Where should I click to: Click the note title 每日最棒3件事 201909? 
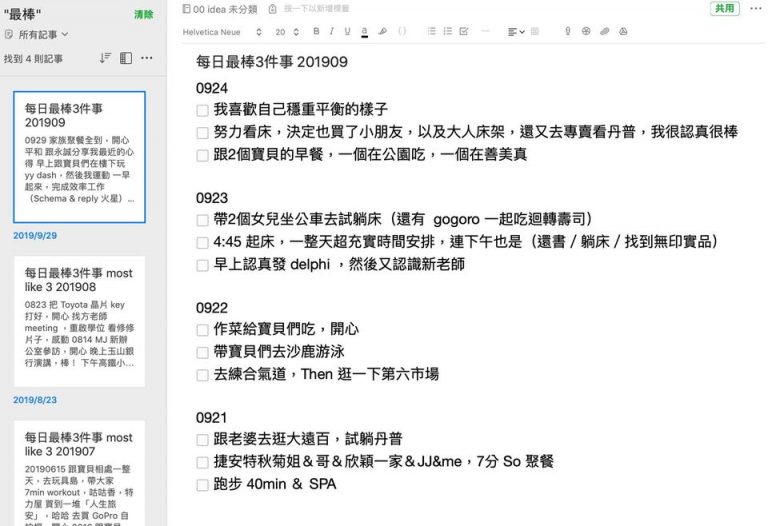coord(272,62)
